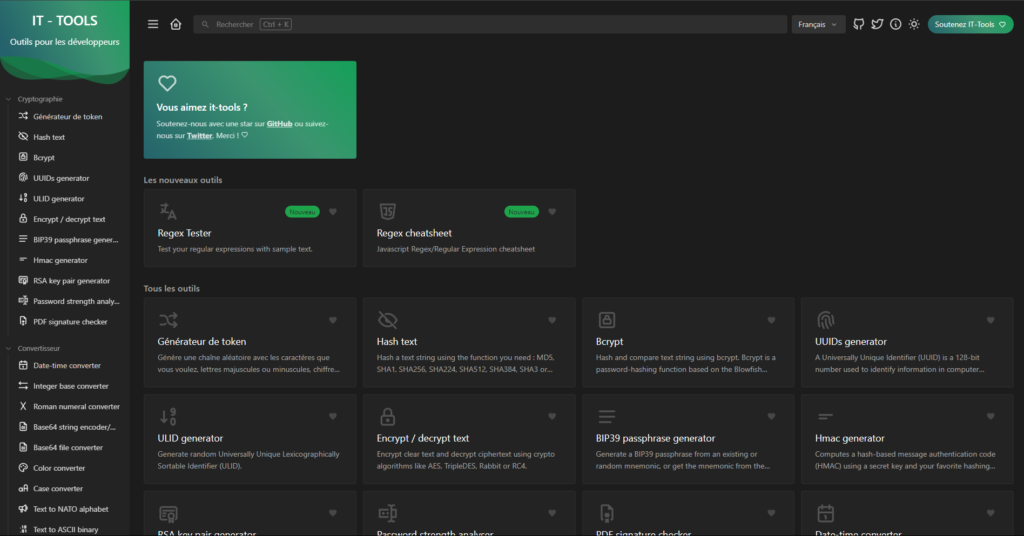The image size is (1024, 536).
Task: Open the GitHub repository icon
Action: [859, 24]
